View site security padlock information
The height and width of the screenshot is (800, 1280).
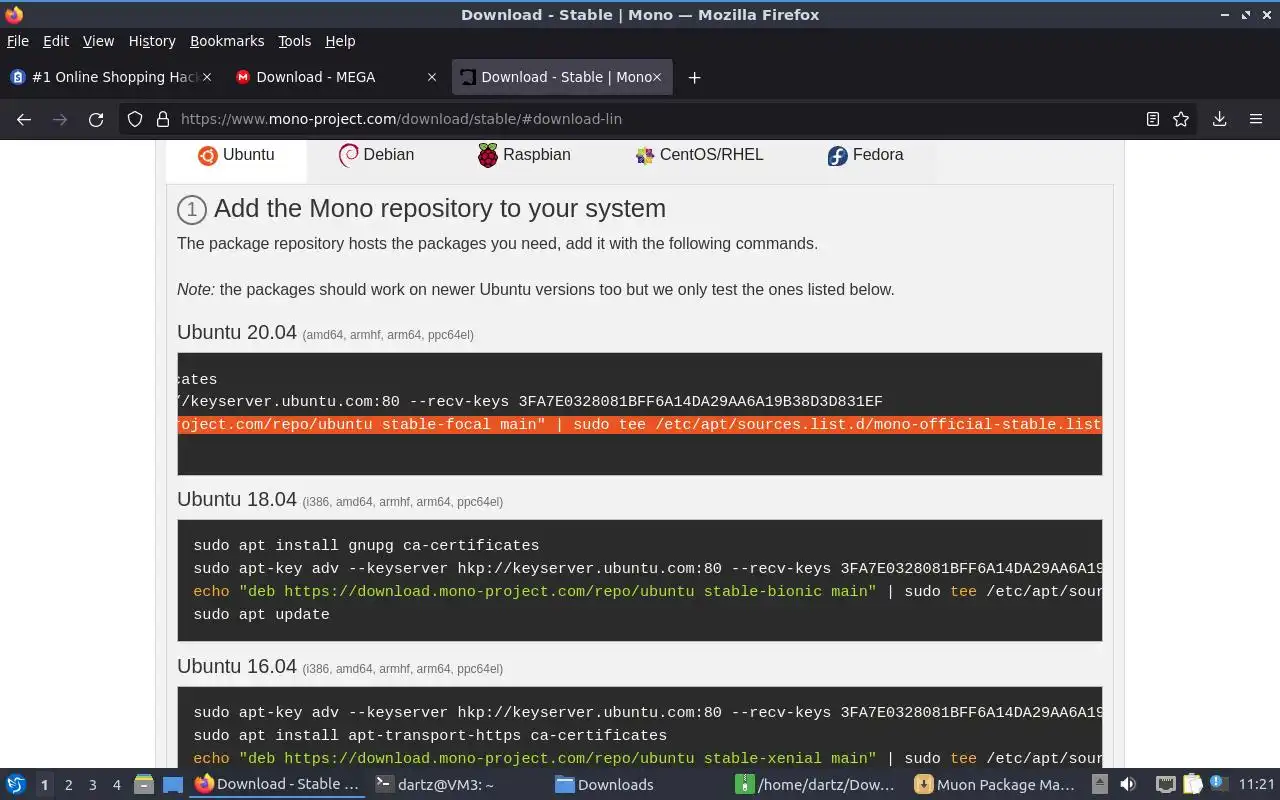pos(163,119)
